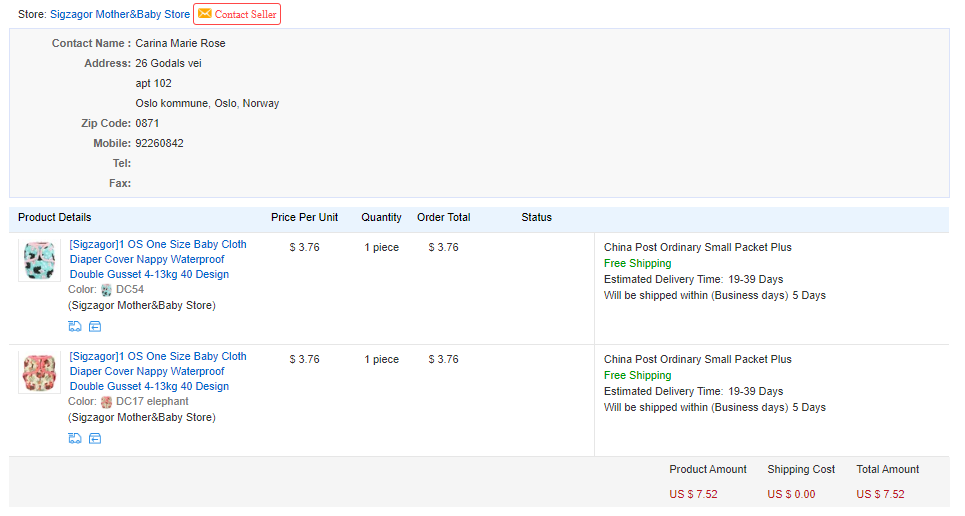Select Oslo kommune, Oslo, Norway text
Viewport: 965px width, 516px height.
pyautogui.click(x=207, y=103)
